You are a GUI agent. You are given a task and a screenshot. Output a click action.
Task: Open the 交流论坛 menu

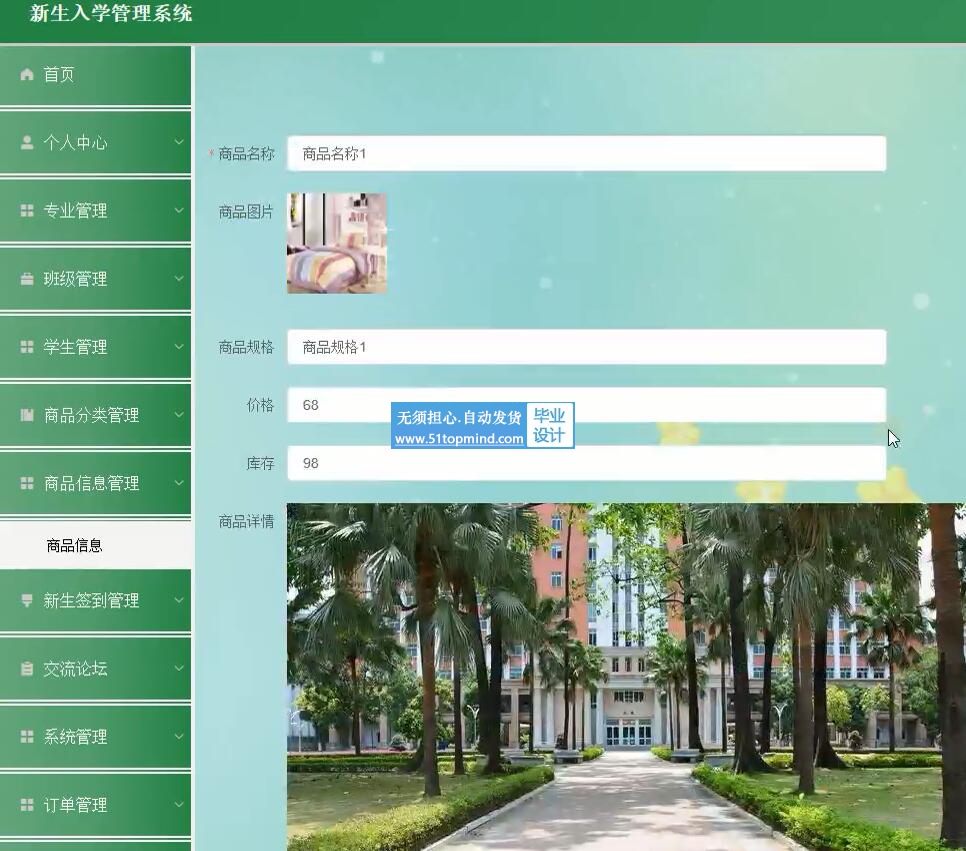tap(95, 669)
